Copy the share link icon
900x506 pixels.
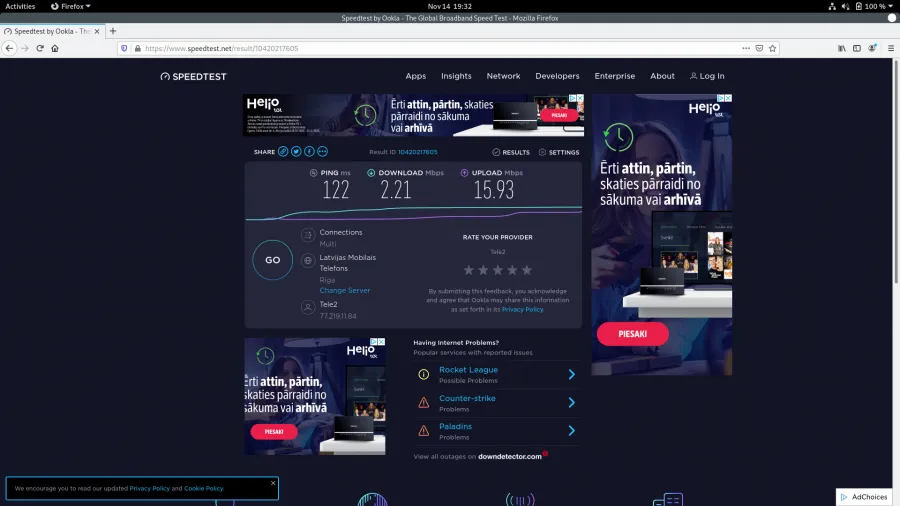[x=283, y=151]
